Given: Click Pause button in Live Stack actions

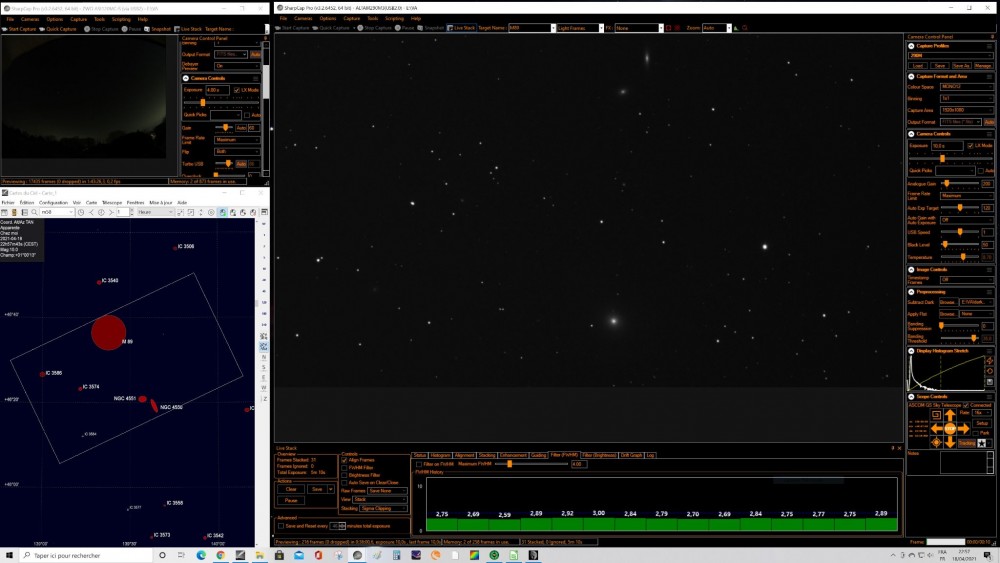Looking at the screenshot, I should (x=291, y=501).
